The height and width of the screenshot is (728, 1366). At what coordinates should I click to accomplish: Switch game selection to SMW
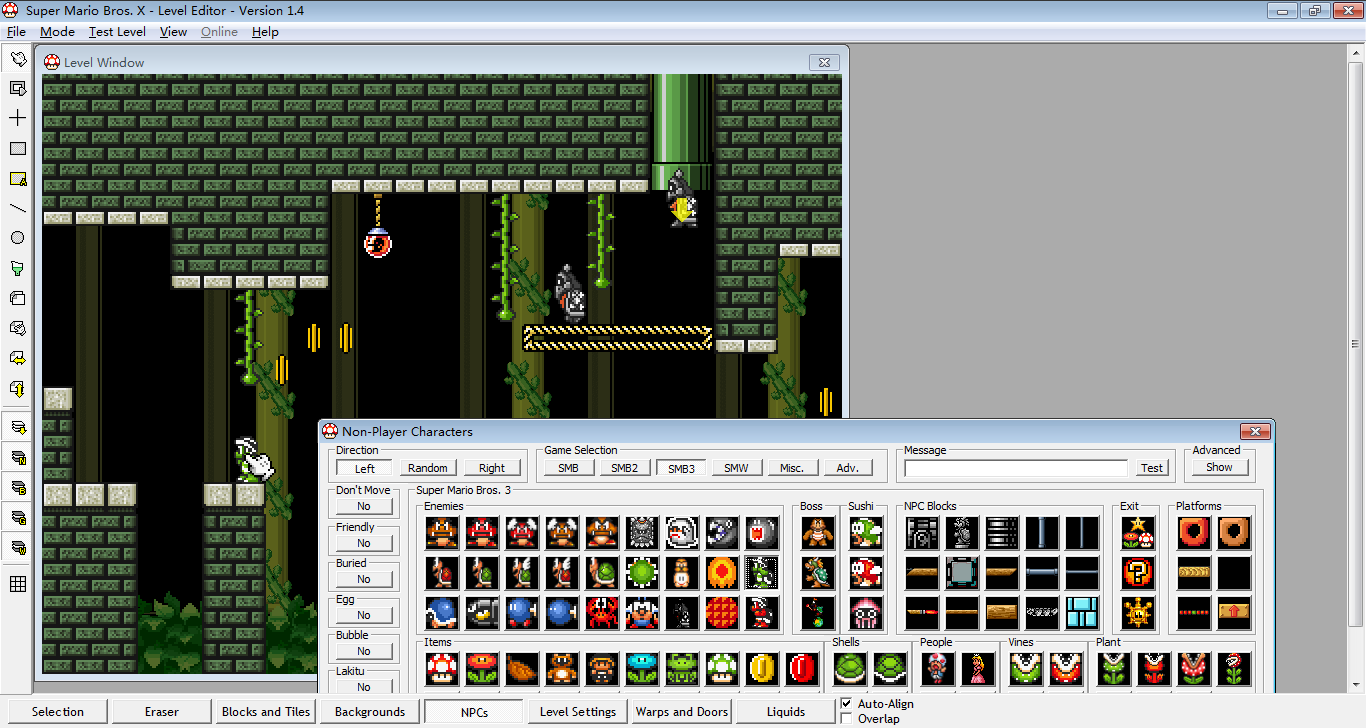click(736, 468)
